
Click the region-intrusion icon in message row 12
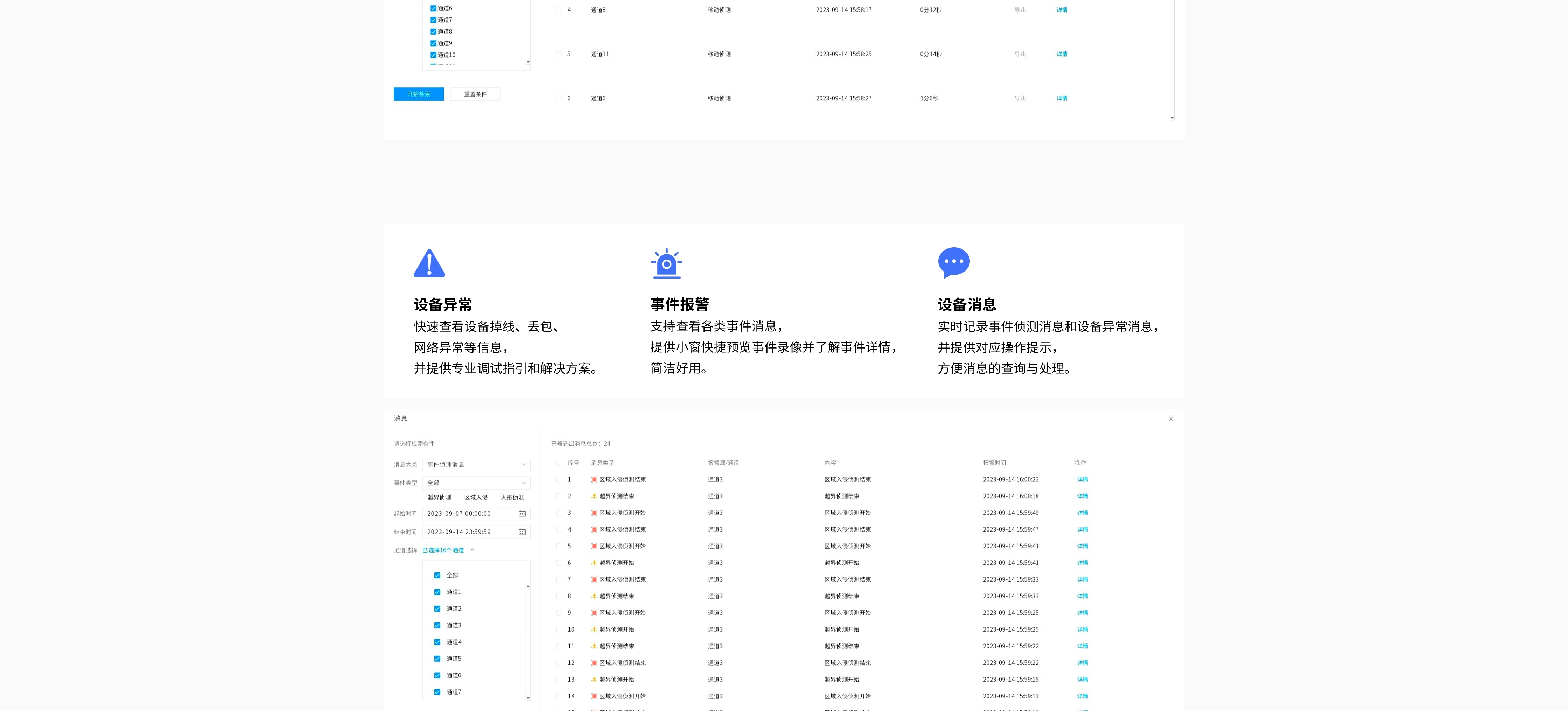(594, 663)
